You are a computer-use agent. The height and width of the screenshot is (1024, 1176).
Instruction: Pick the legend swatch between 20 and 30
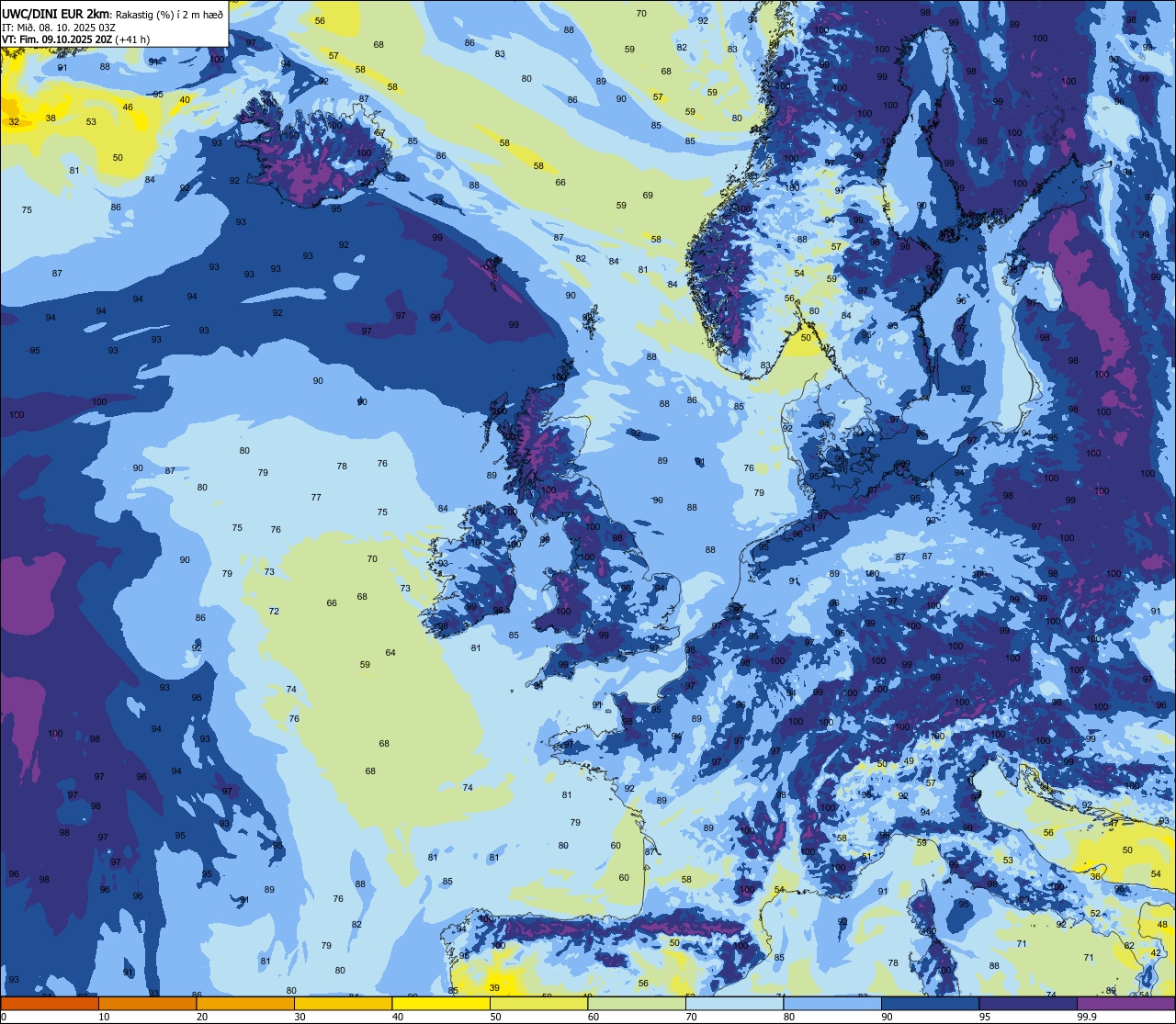point(245,1004)
